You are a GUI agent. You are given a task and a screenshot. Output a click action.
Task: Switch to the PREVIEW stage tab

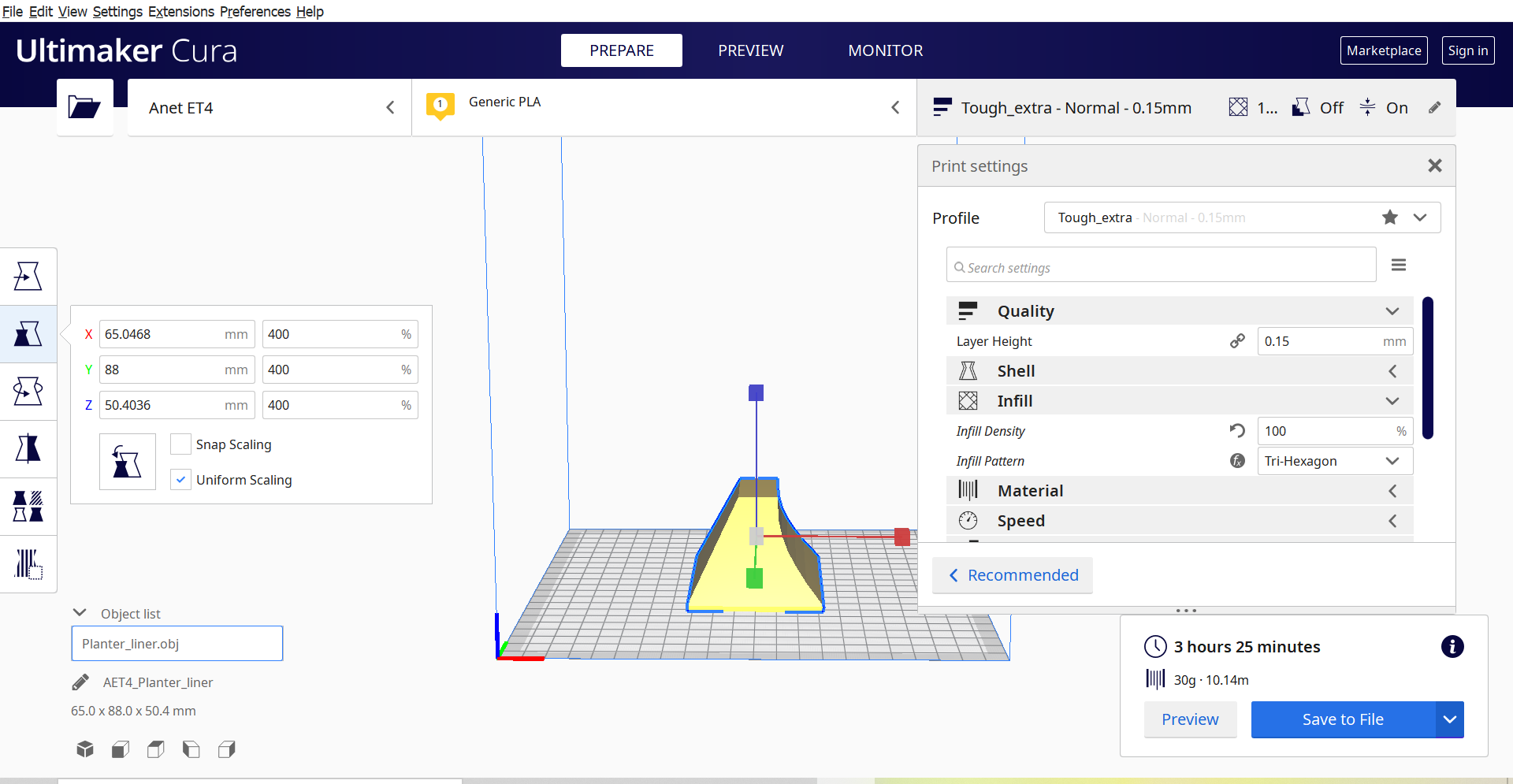coord(751,50)
